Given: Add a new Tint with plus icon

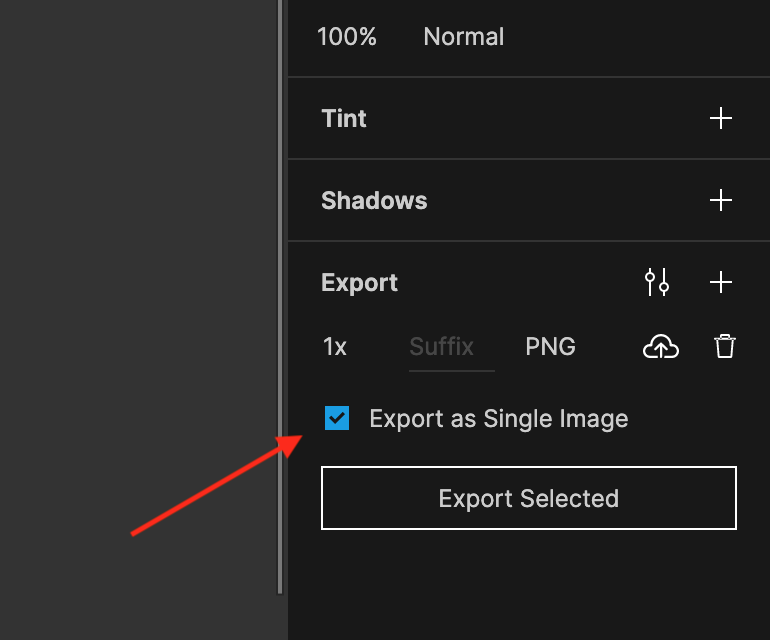Looking at the screenshot, I should coord(720,118).
